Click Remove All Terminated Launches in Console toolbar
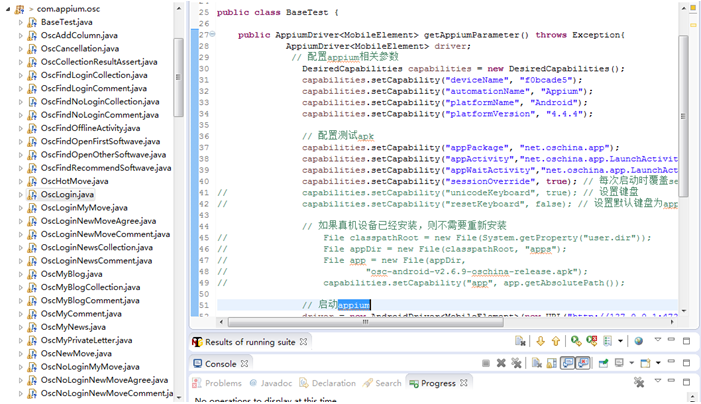 [516, 363]
